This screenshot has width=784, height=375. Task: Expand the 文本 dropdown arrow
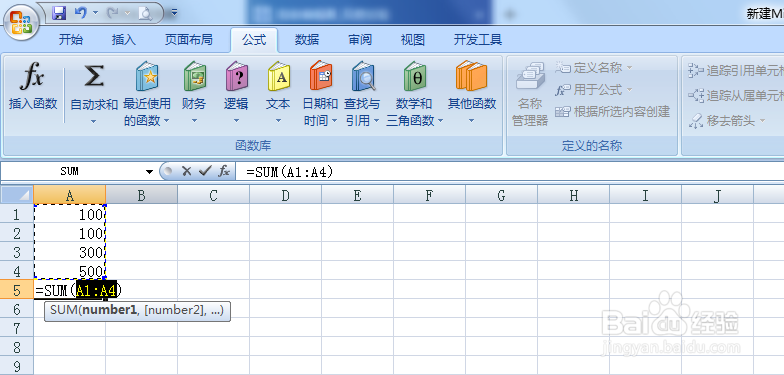[278, 121]
